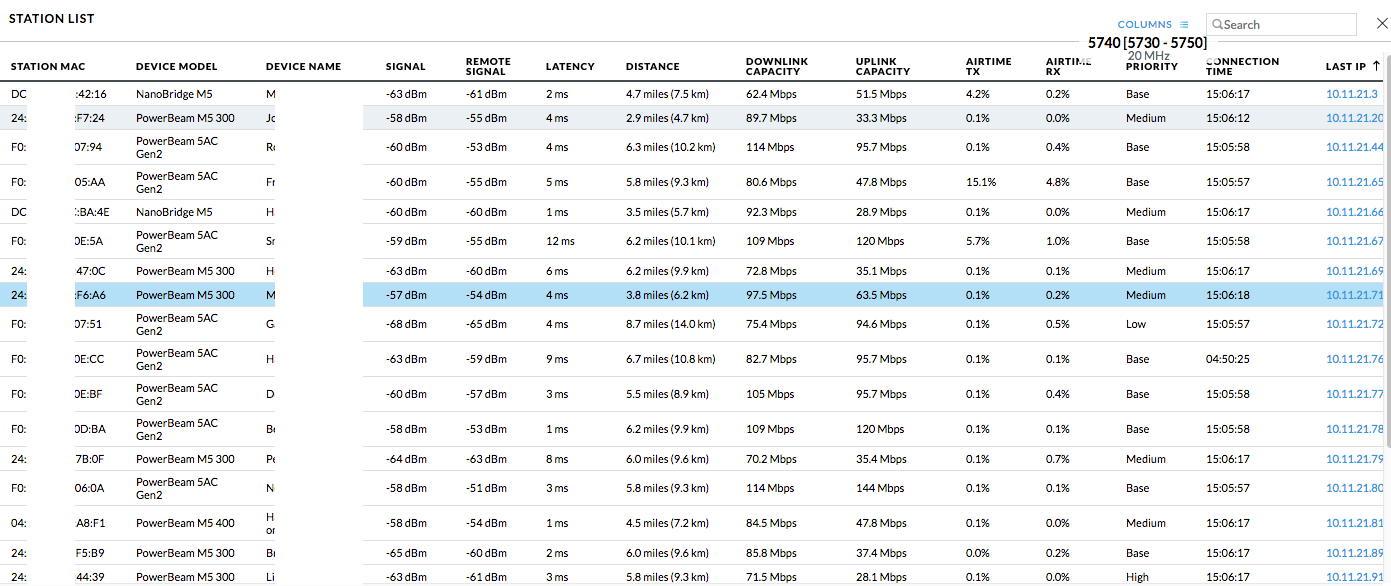Click the search magnifier icon
Screen dimensions: 1391x586
(x=1217, y=25)
